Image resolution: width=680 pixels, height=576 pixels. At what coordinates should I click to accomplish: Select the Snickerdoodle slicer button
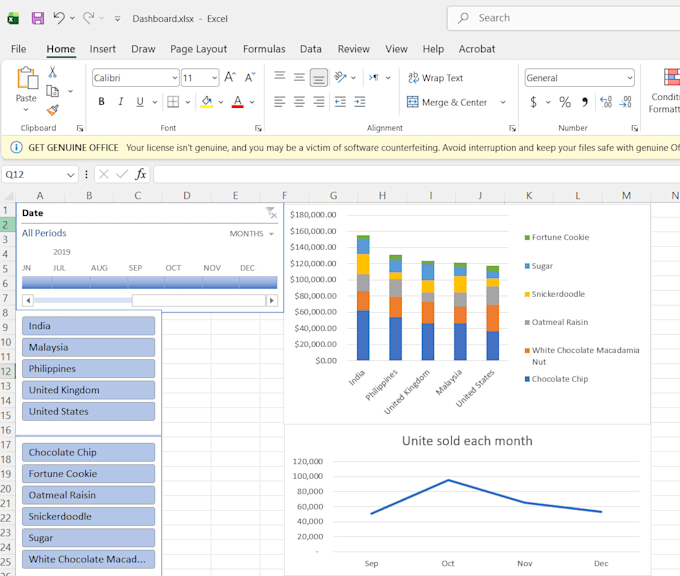coord(88,517)
